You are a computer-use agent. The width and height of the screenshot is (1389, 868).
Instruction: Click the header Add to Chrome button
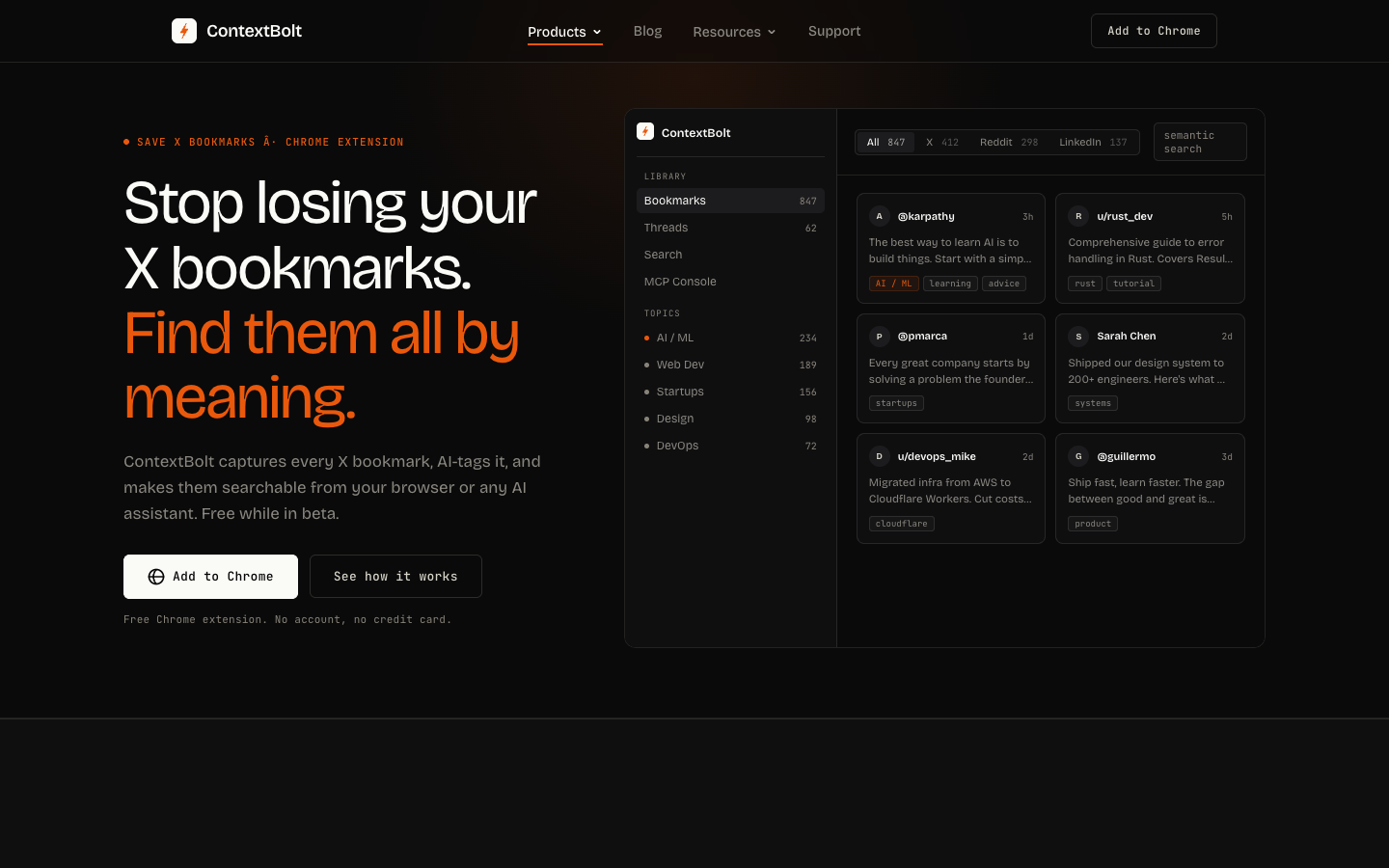1154,31
